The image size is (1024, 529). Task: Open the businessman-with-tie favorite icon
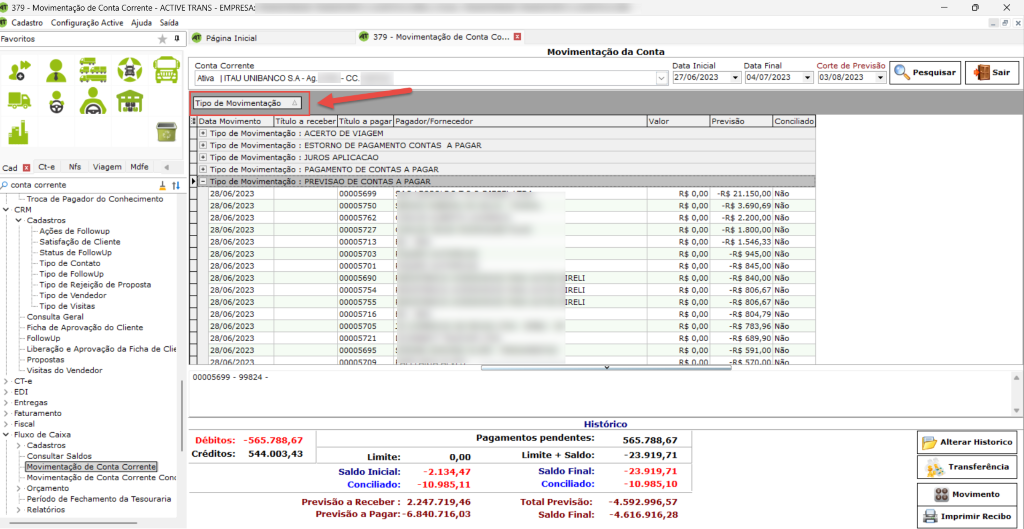pos(56,69)
